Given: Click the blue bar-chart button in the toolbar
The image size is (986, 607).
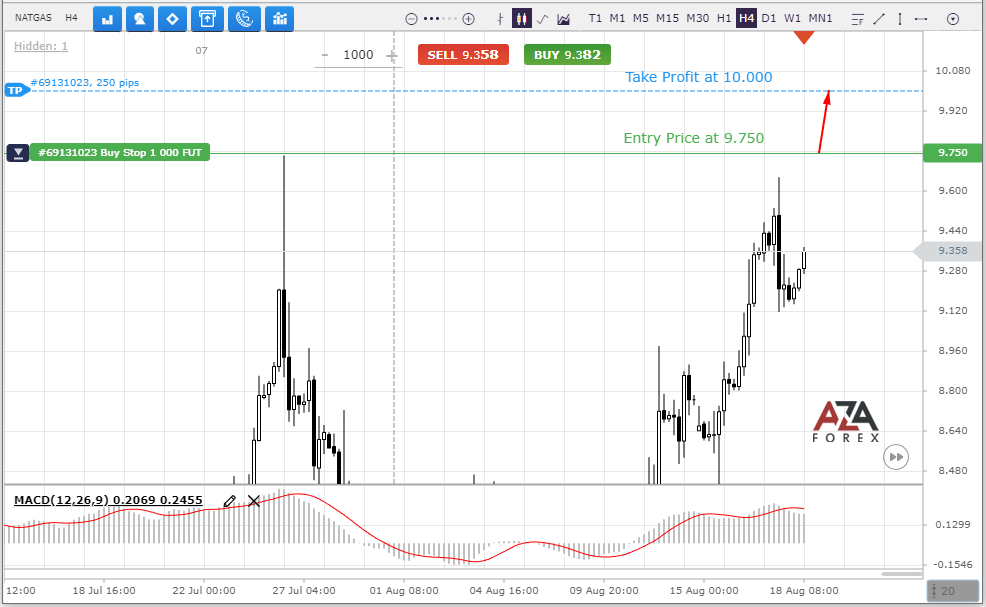Looking at the screenshot, I should tap(107, 19).
